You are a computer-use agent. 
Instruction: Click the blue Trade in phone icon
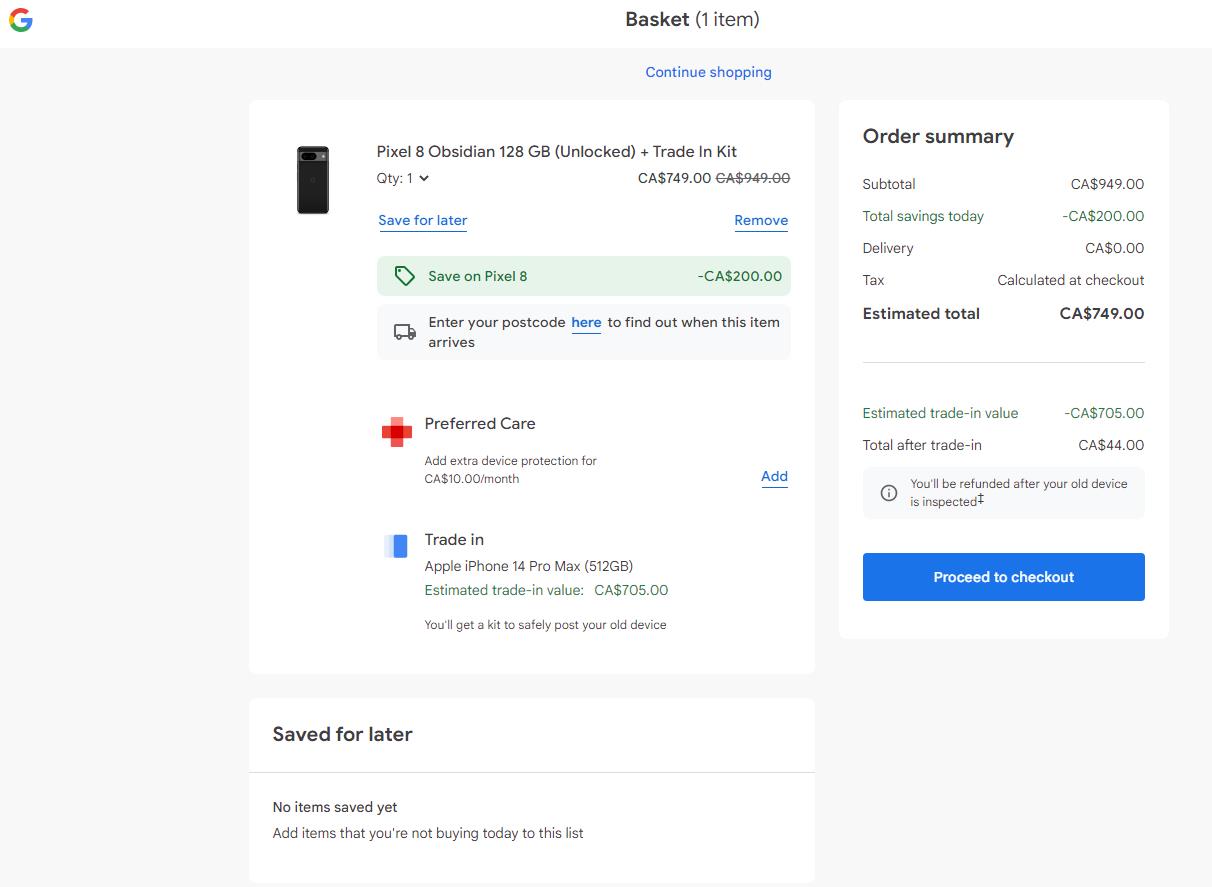tap(396, 546)
